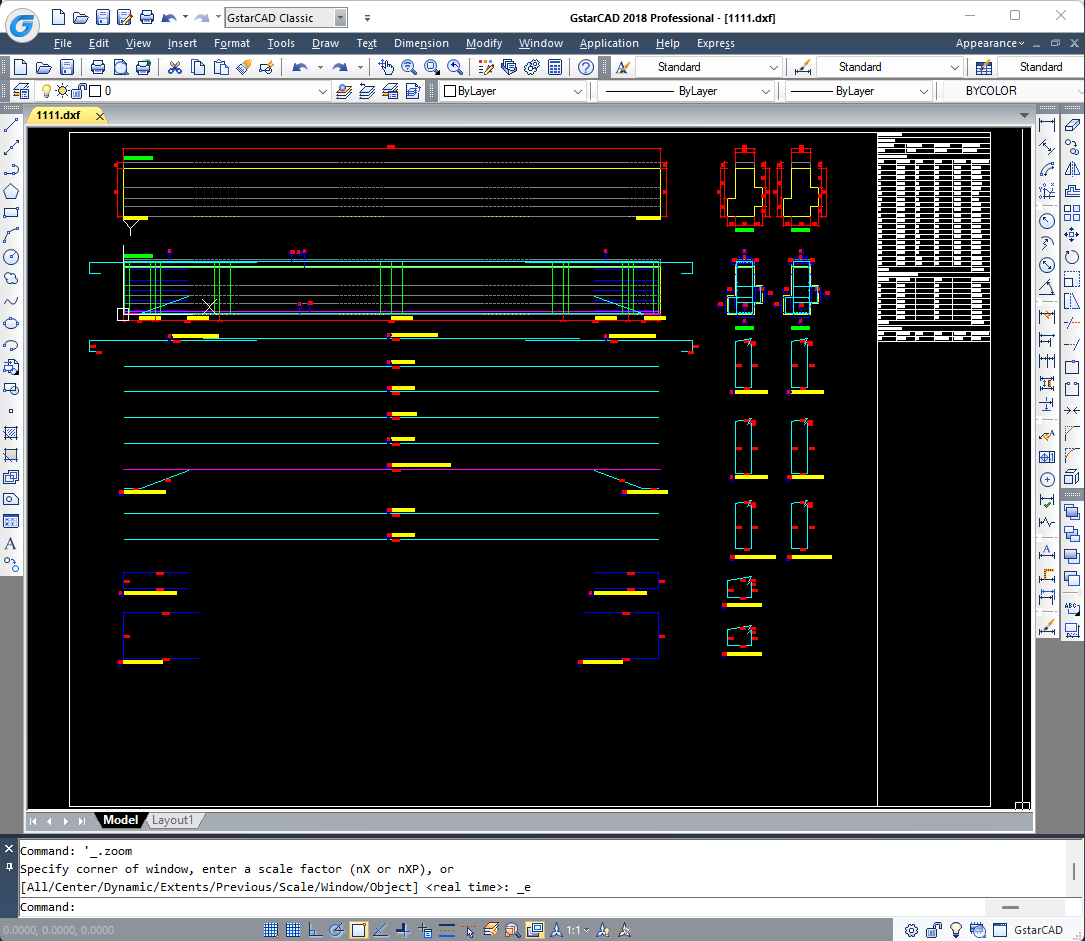Click the Print icon in standard toolbar
The height and width of the screenshot is (941, 1085).
coord(98,67)
